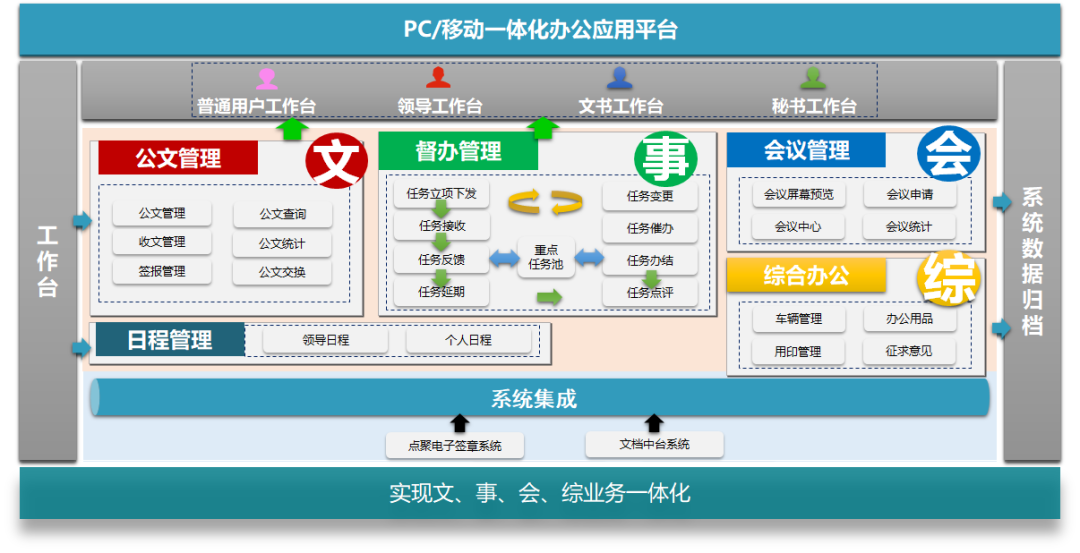Image resolution: width=1080 pixels, height=553 pixels.
Task: Click the PC/移动一体化办公应用平台 title banner
Action: (540, 30)
